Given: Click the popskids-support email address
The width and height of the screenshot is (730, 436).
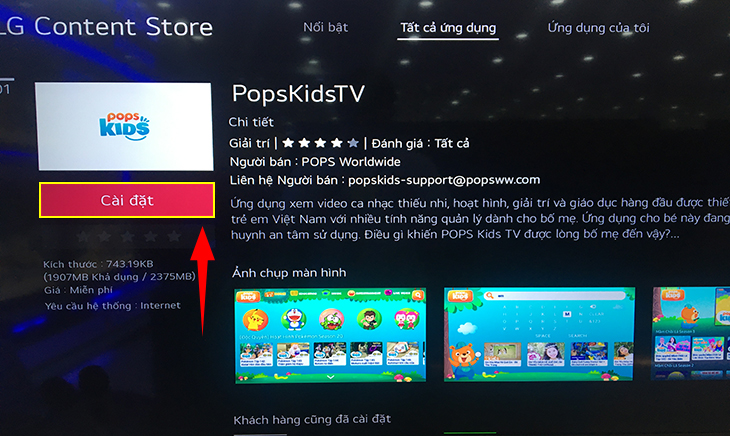Looking at the screenshot, I should point(444,180).
